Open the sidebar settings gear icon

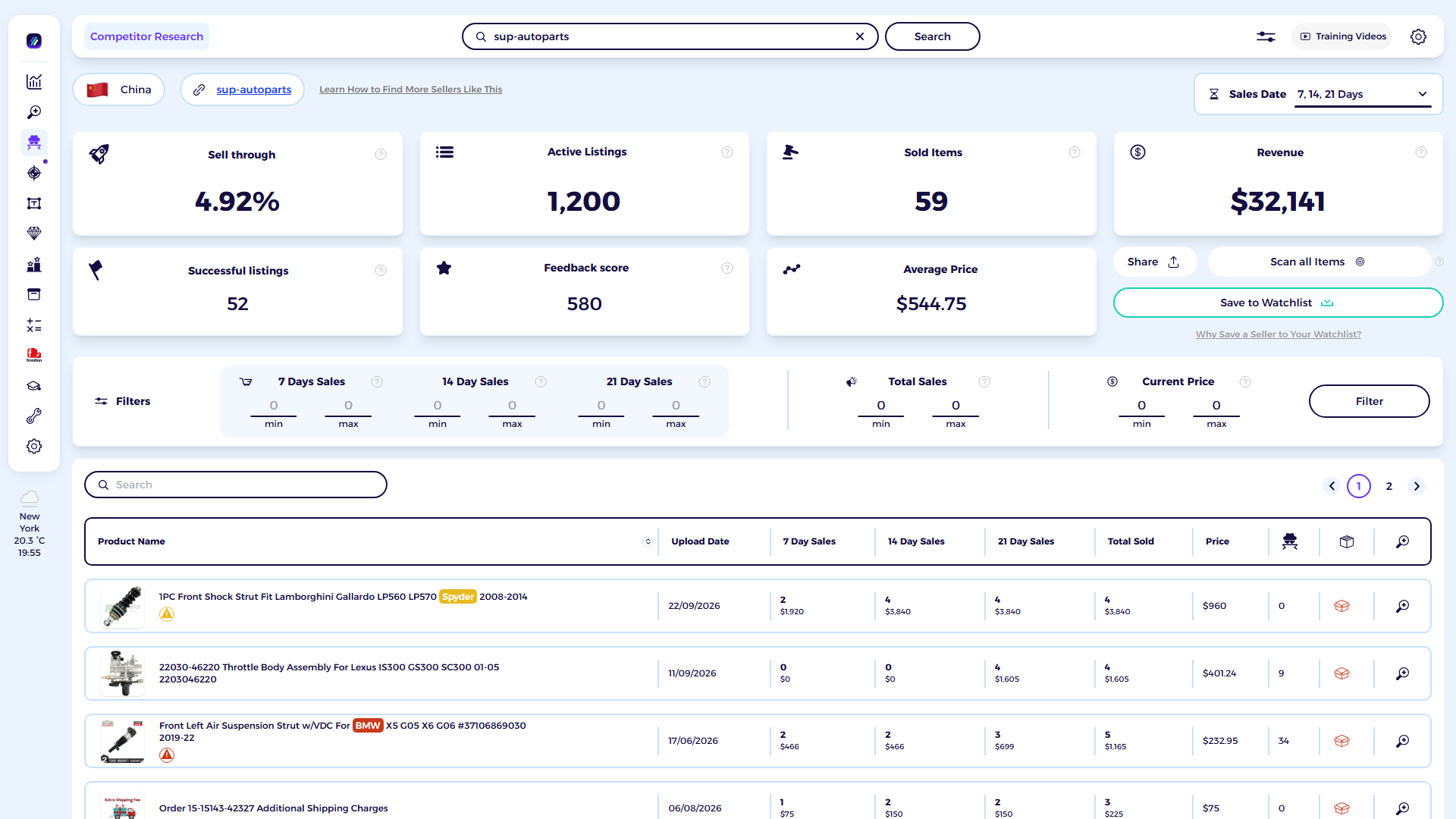coord(34,447)
